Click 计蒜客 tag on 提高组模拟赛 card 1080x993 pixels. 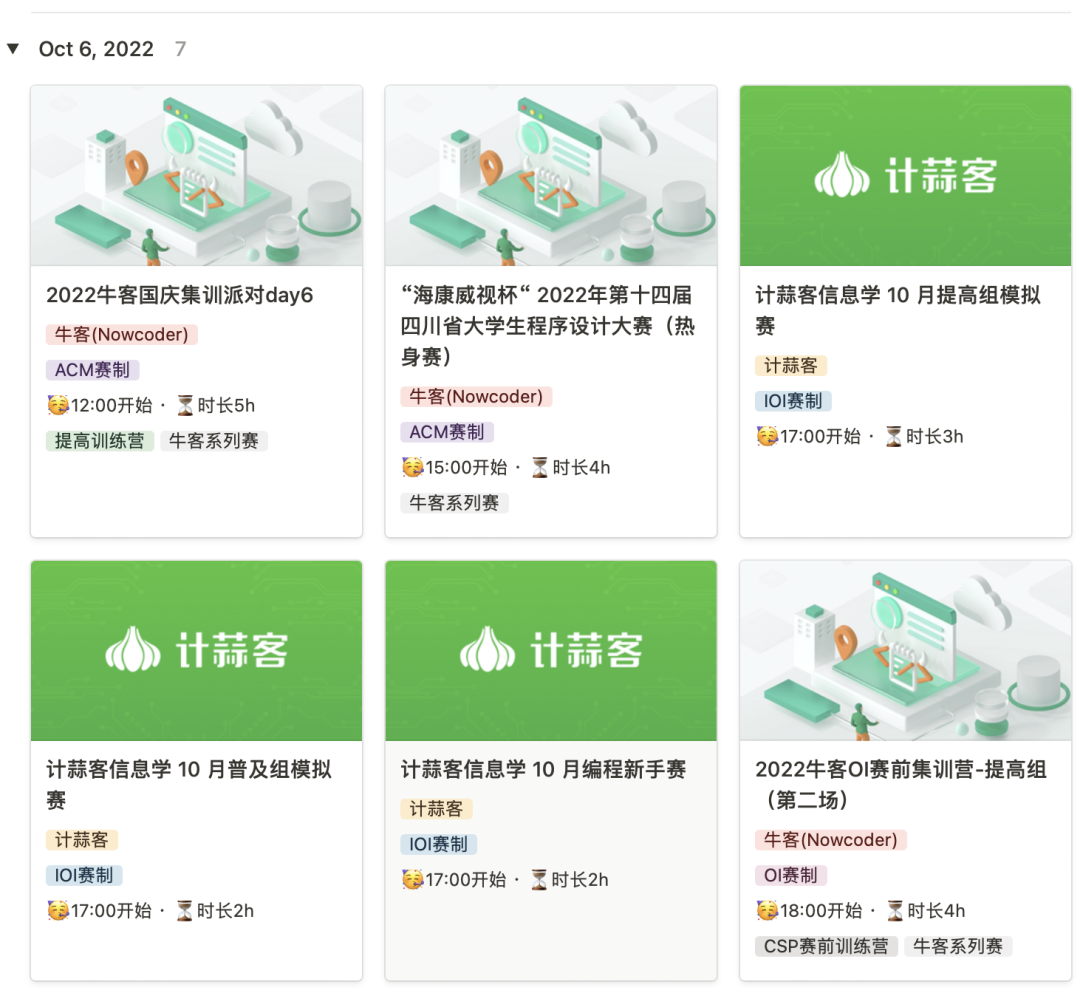(x=791, y=366)
